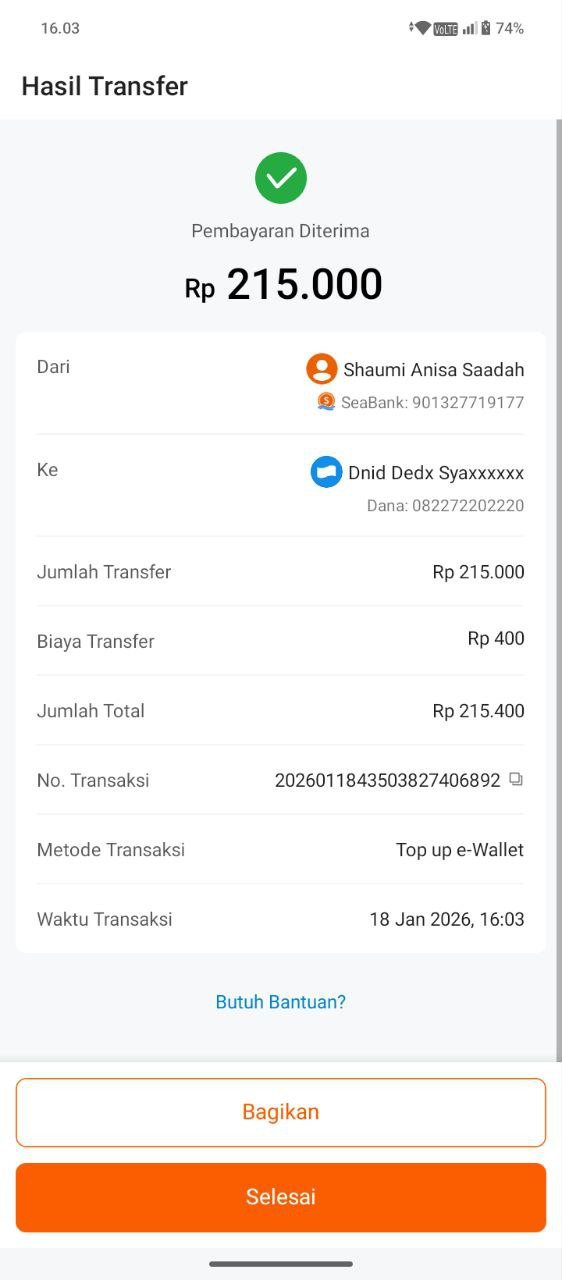Viewport: 562px width, 1280px height.
Task: Tap the VoLTE indicator in the status bar
Action: coord(446,29)
